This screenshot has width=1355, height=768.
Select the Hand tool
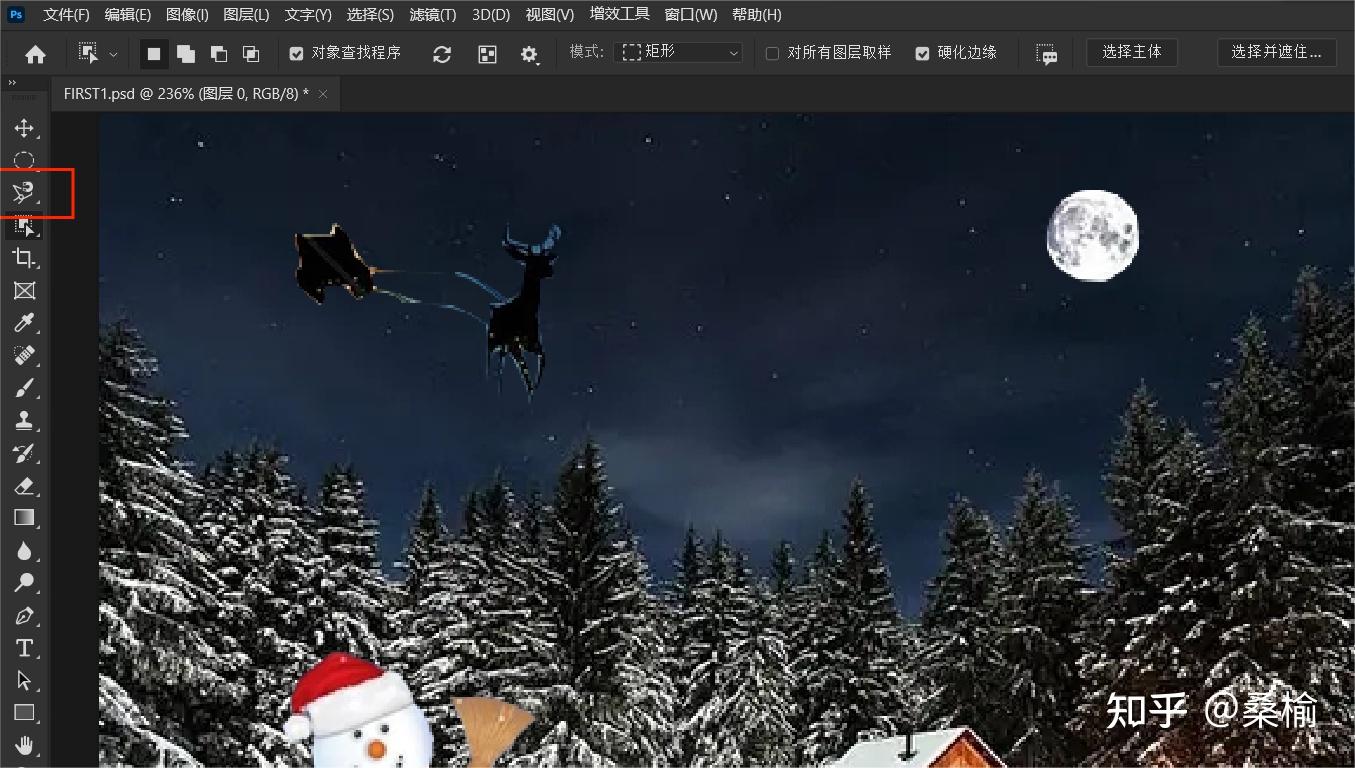pyautogui.click(x=24, y=746)
